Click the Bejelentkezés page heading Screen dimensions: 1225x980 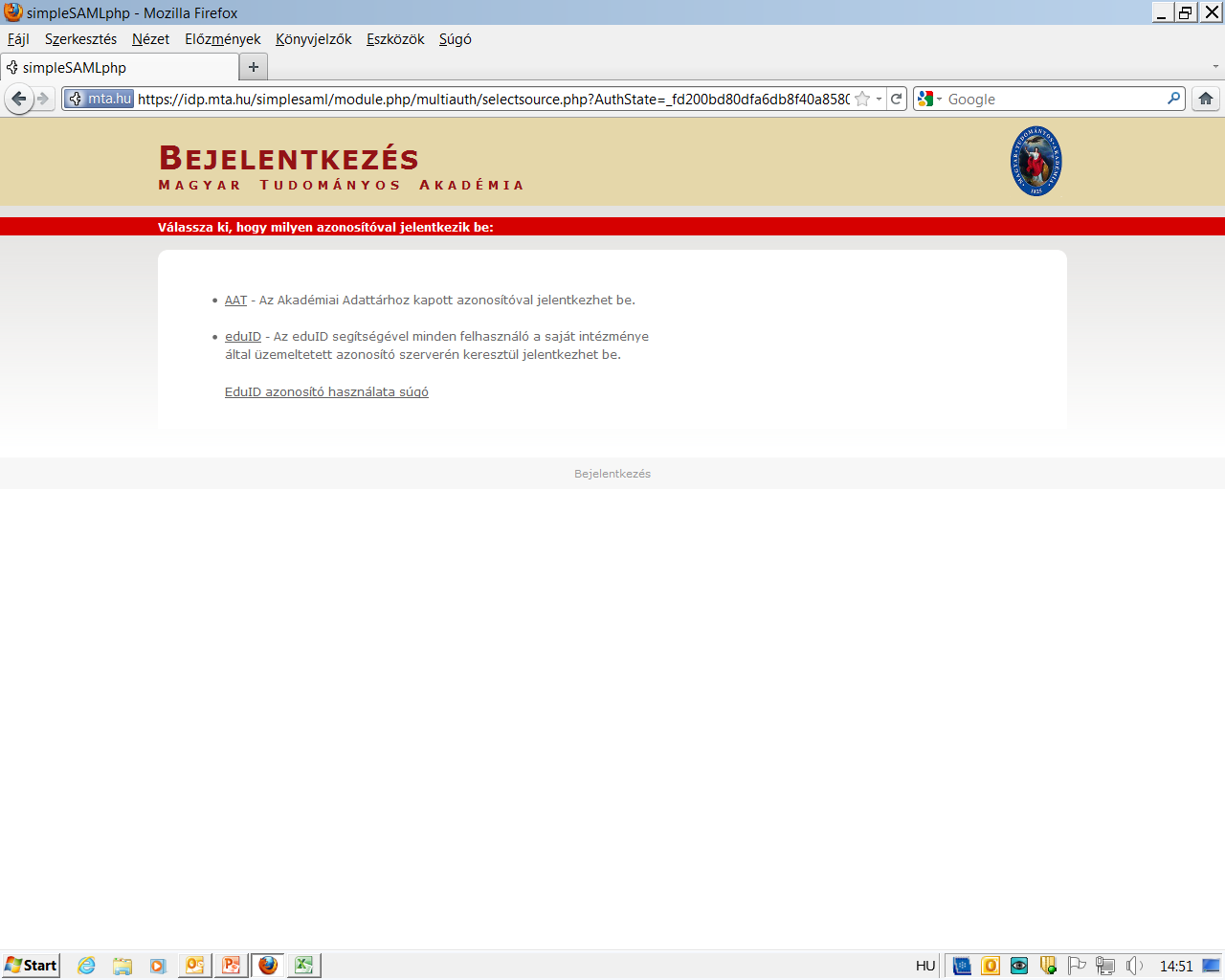point(289,158)
